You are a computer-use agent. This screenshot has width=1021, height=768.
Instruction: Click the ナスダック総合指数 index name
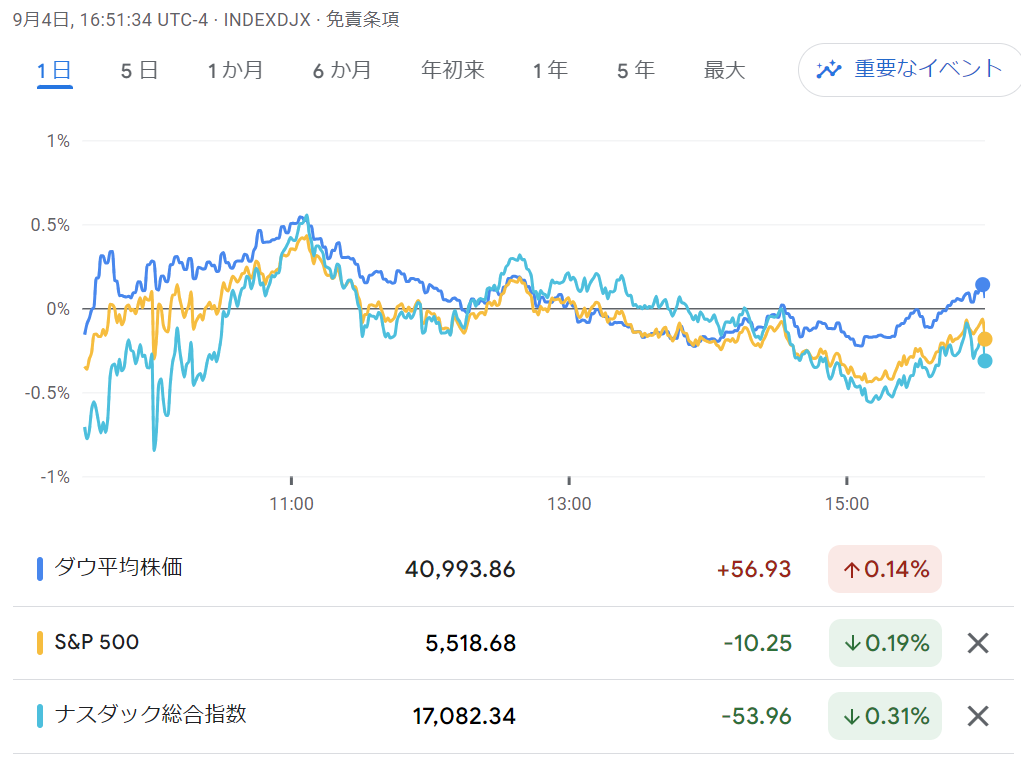(x=150, y=715)
